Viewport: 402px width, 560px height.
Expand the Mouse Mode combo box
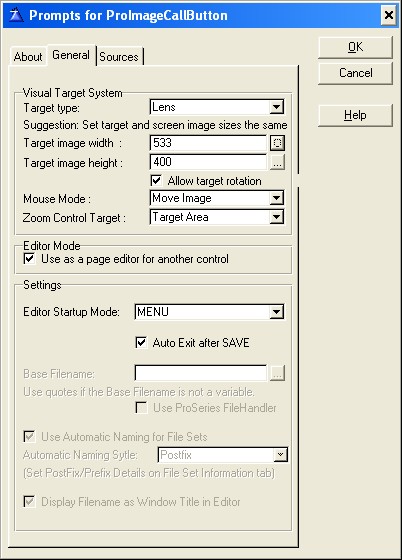tap(276, 198)
